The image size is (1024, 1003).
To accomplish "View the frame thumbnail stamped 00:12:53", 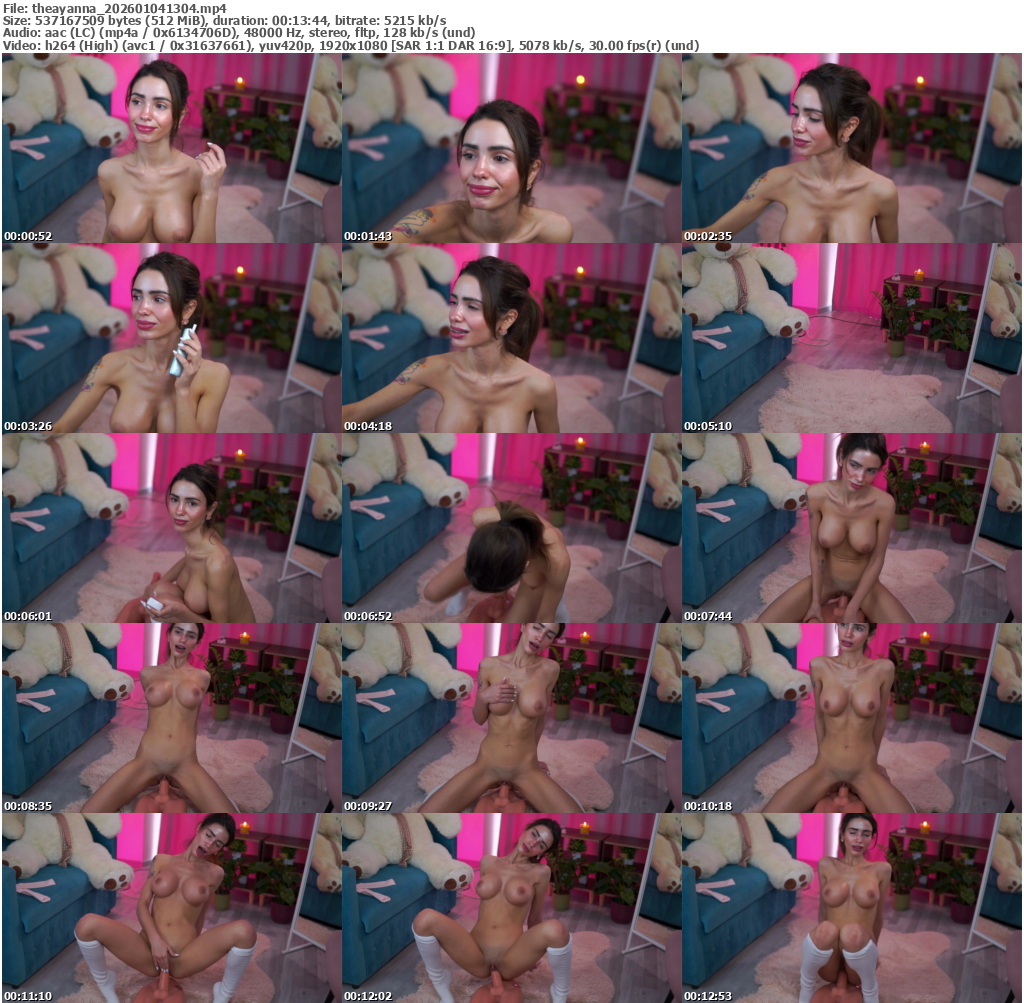I will point(852,908).
